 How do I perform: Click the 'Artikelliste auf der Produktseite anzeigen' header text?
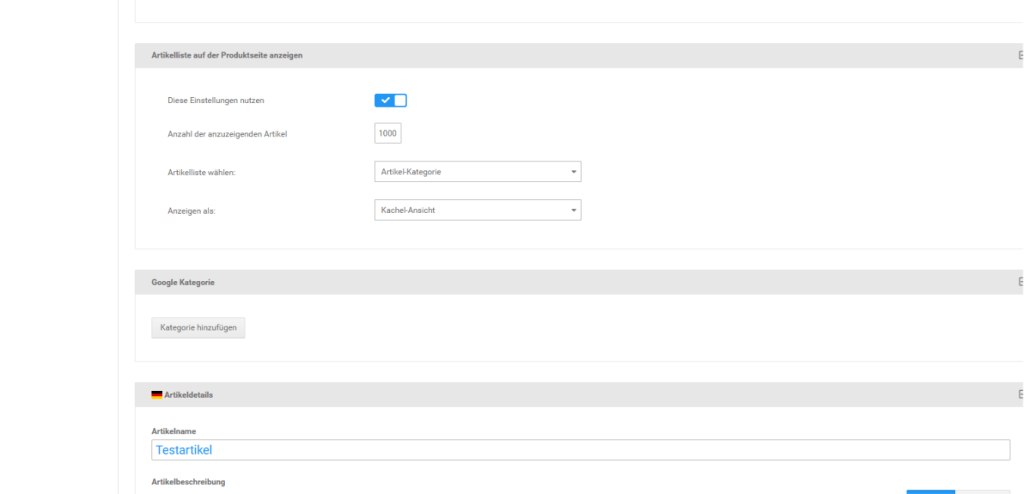point(227,56)
